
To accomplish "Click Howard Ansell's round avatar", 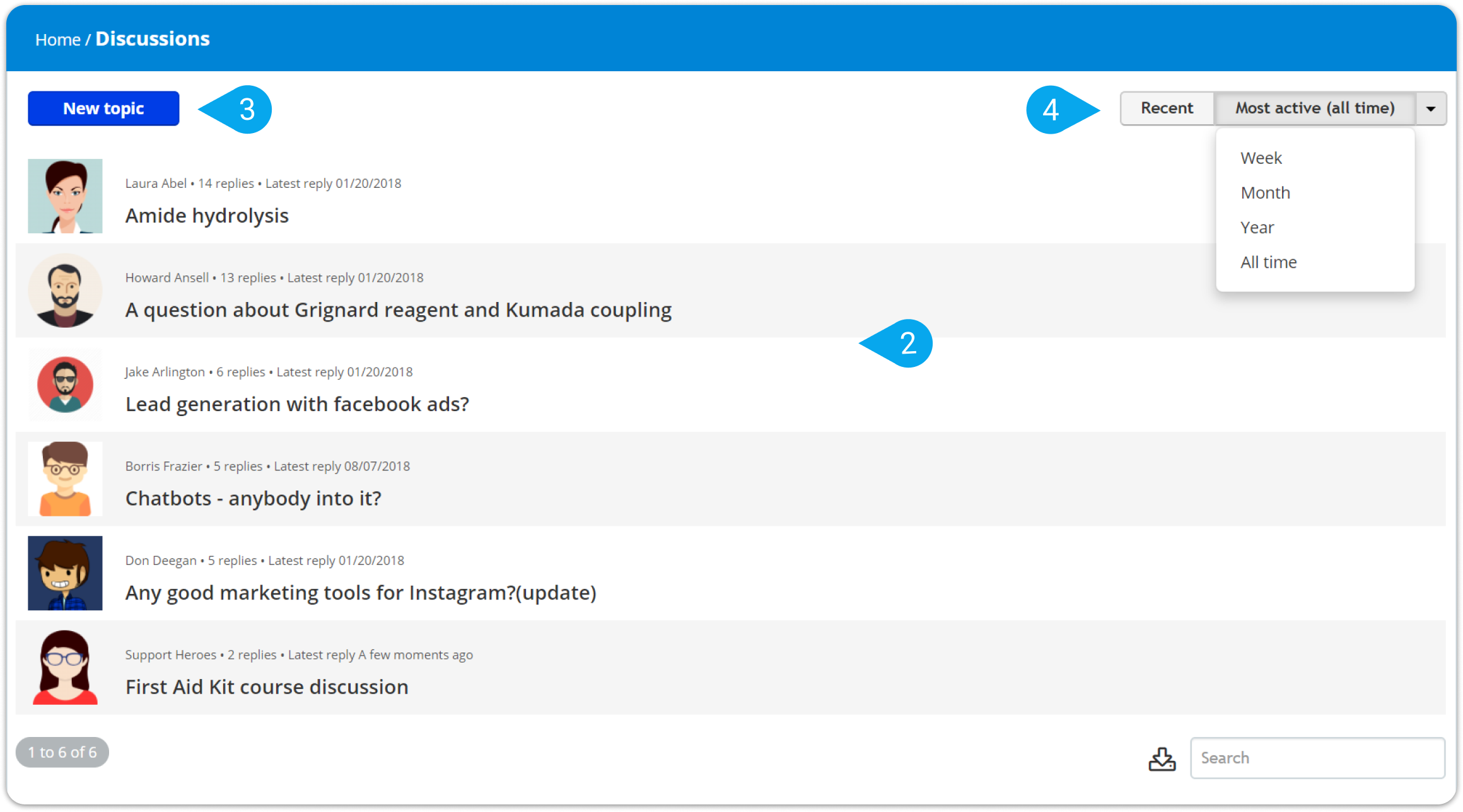I will (x=65, y=291).
